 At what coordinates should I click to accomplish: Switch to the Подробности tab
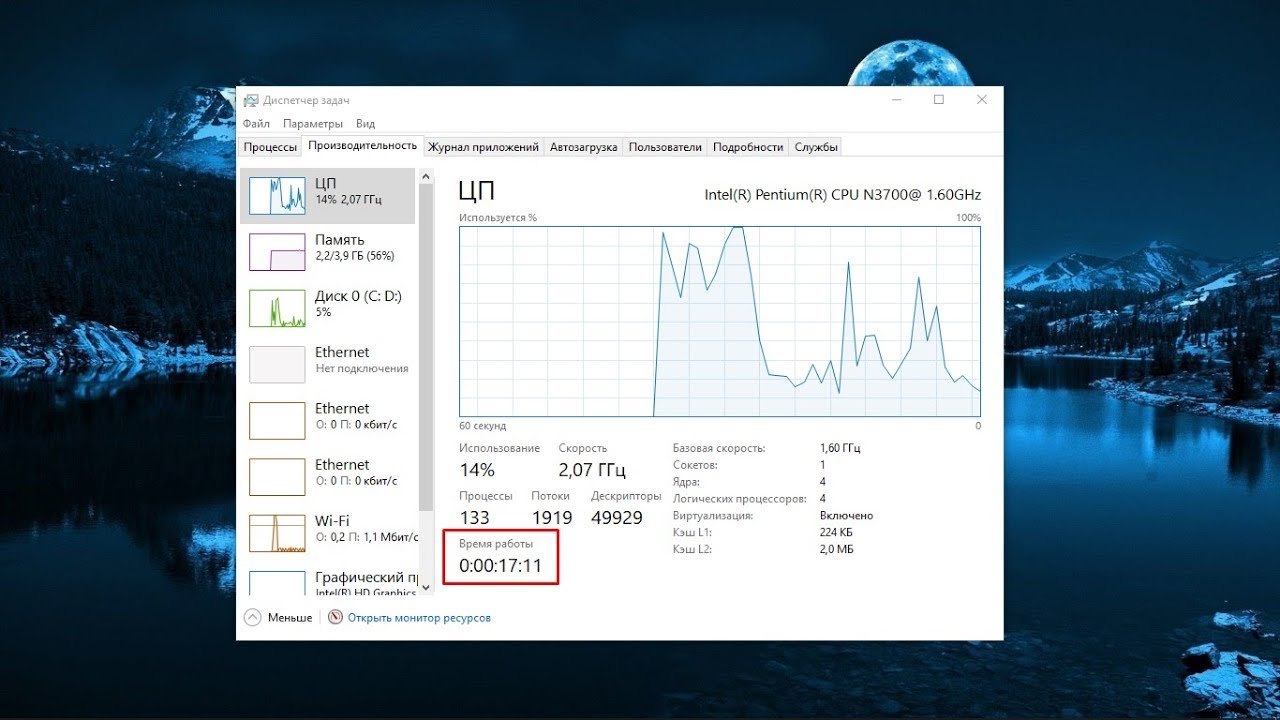coord(748,147)
